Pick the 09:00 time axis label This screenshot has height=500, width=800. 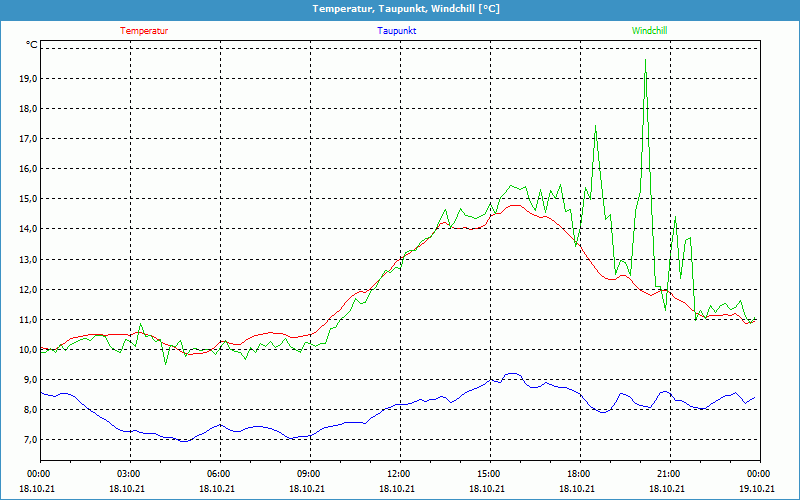tap(308, 474)
